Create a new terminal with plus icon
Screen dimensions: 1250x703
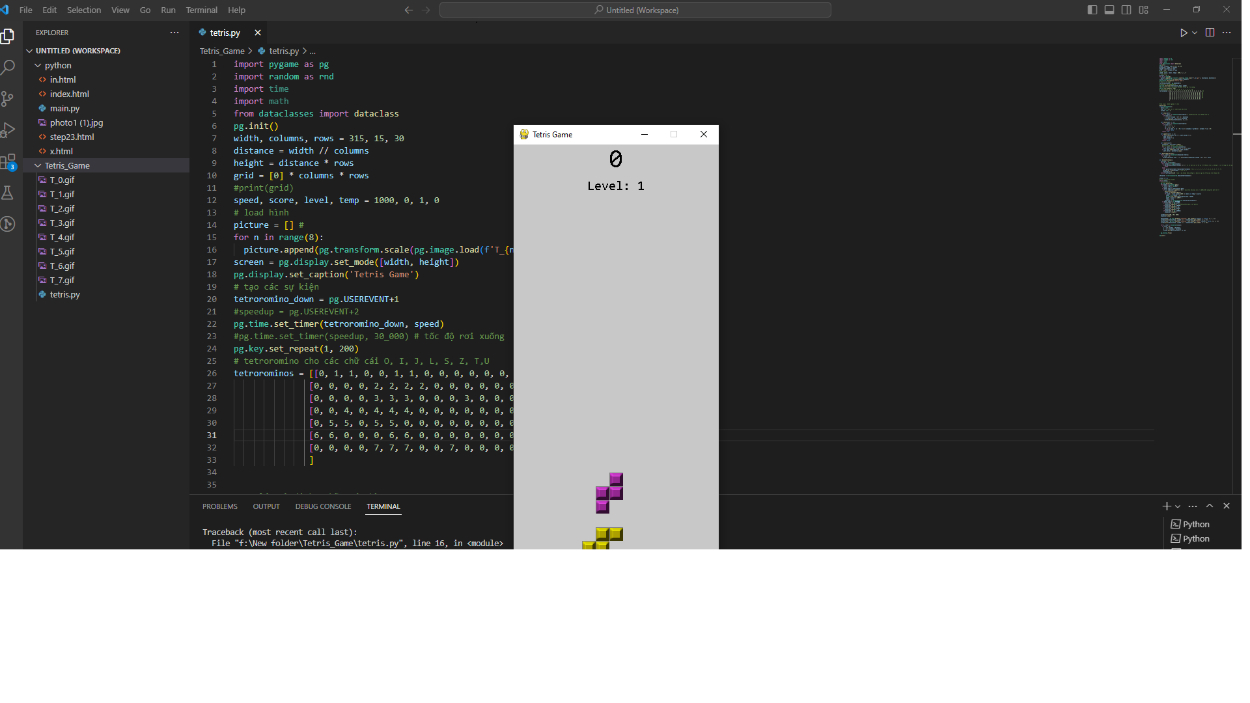coord(1166,506)
